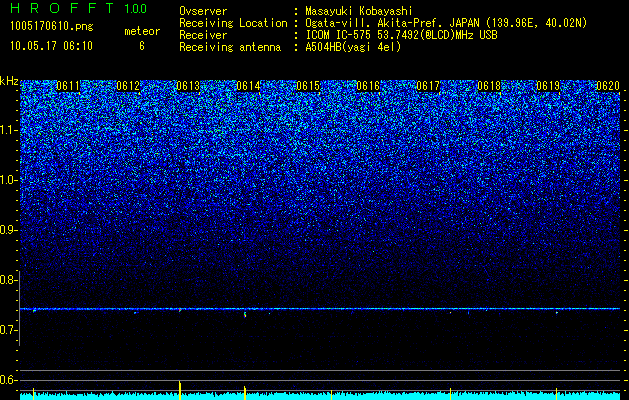Click the horizontal cyan carrier line near 0.74 kHz
This screenshot has height=400, width=629.
click(x=320, y=309)
